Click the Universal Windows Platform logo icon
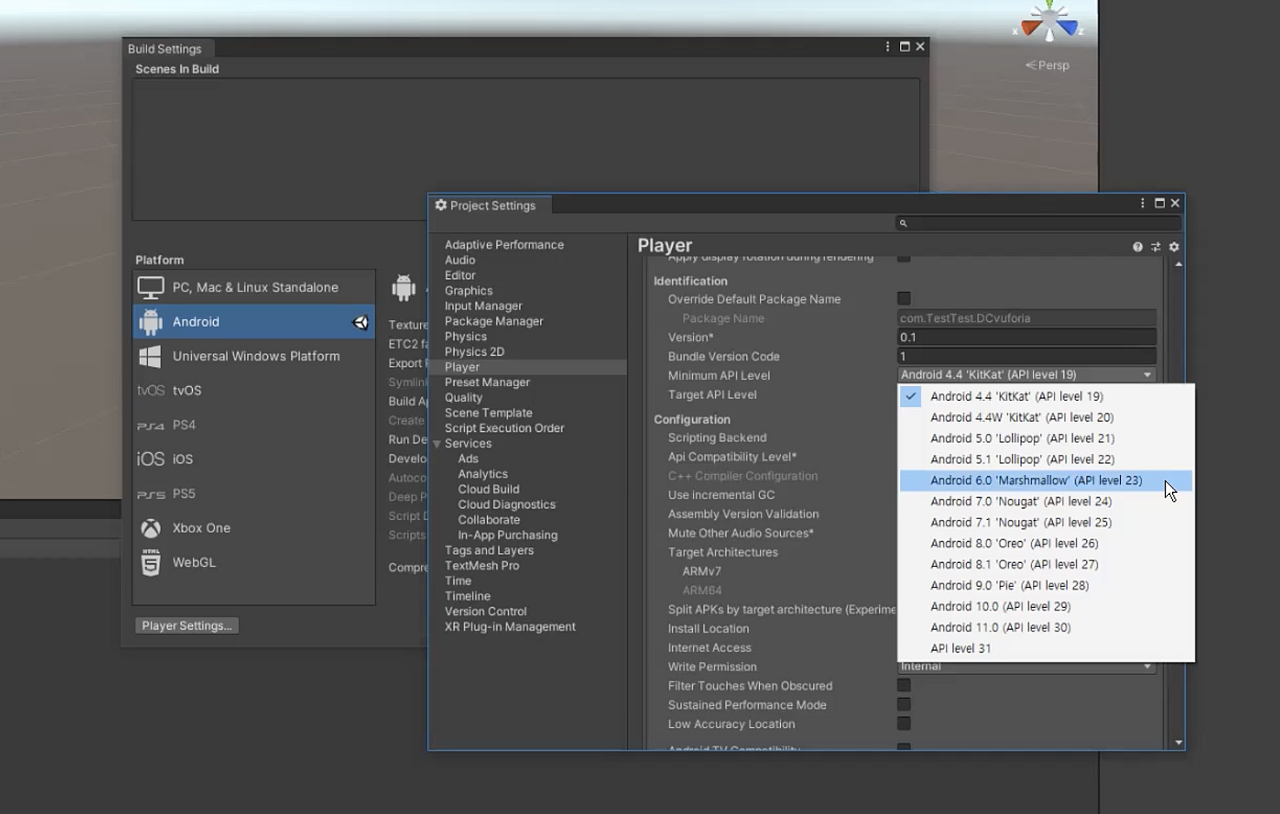 (151, 356)
